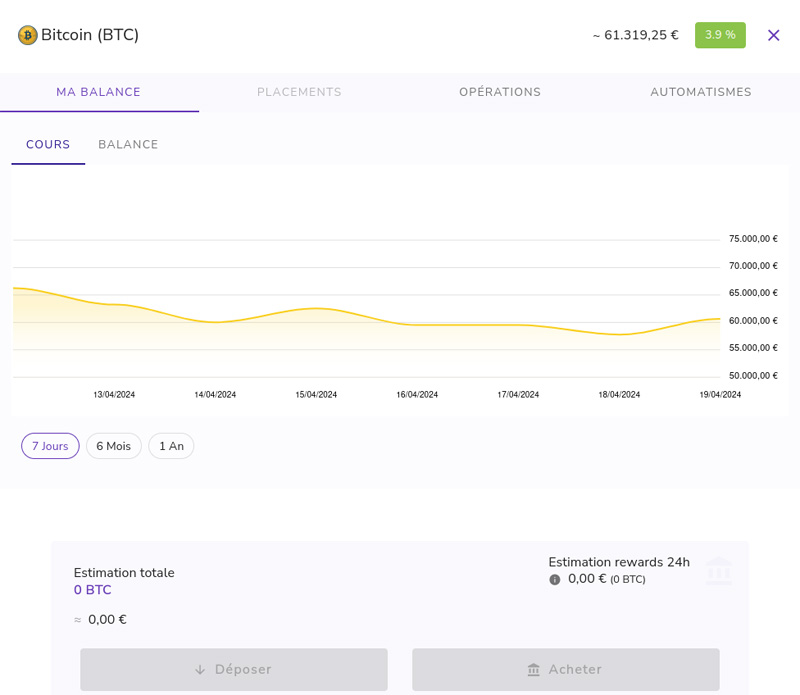Viewport: 800px width, 695px height.
Task: Click the info icon beside rewards estimation
Action: (555, 580)
